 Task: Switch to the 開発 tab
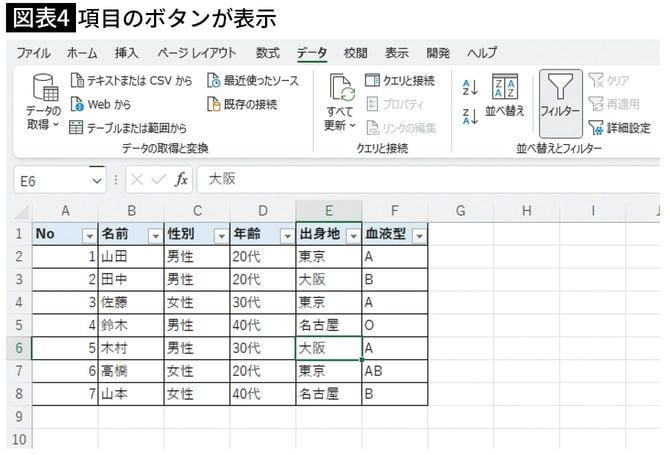438,53
